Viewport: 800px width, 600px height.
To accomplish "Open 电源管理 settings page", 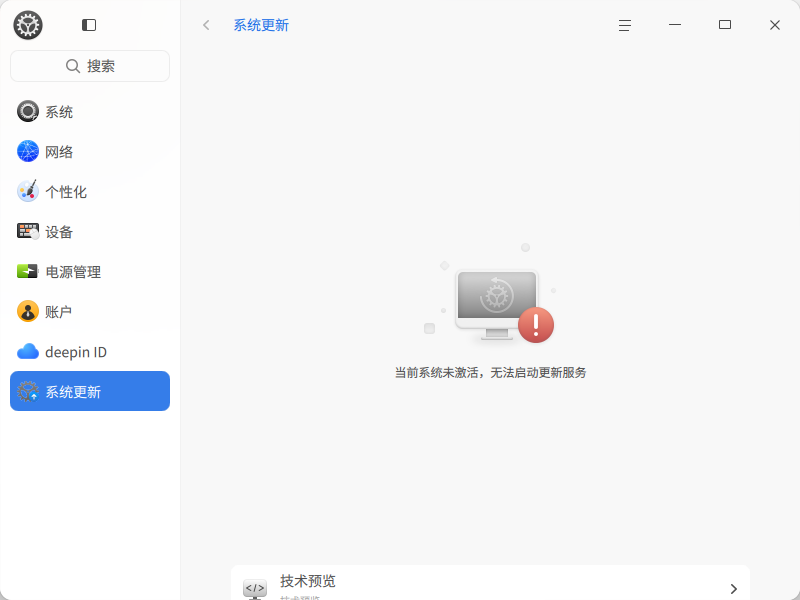I will click(x=90, y=272).
